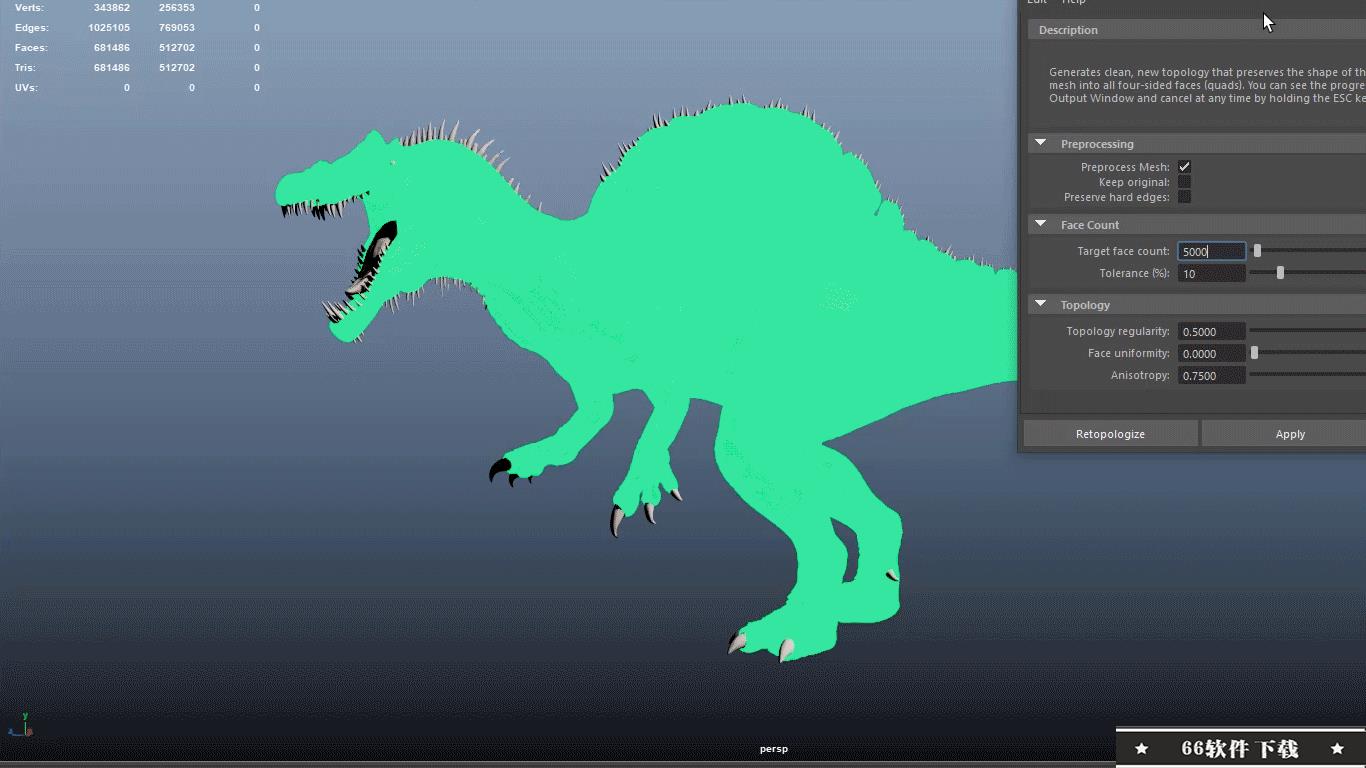Click the Preprocessing section title
Screen dimensions: 1366x768
pyautogui.click(x=1097, y=144)
